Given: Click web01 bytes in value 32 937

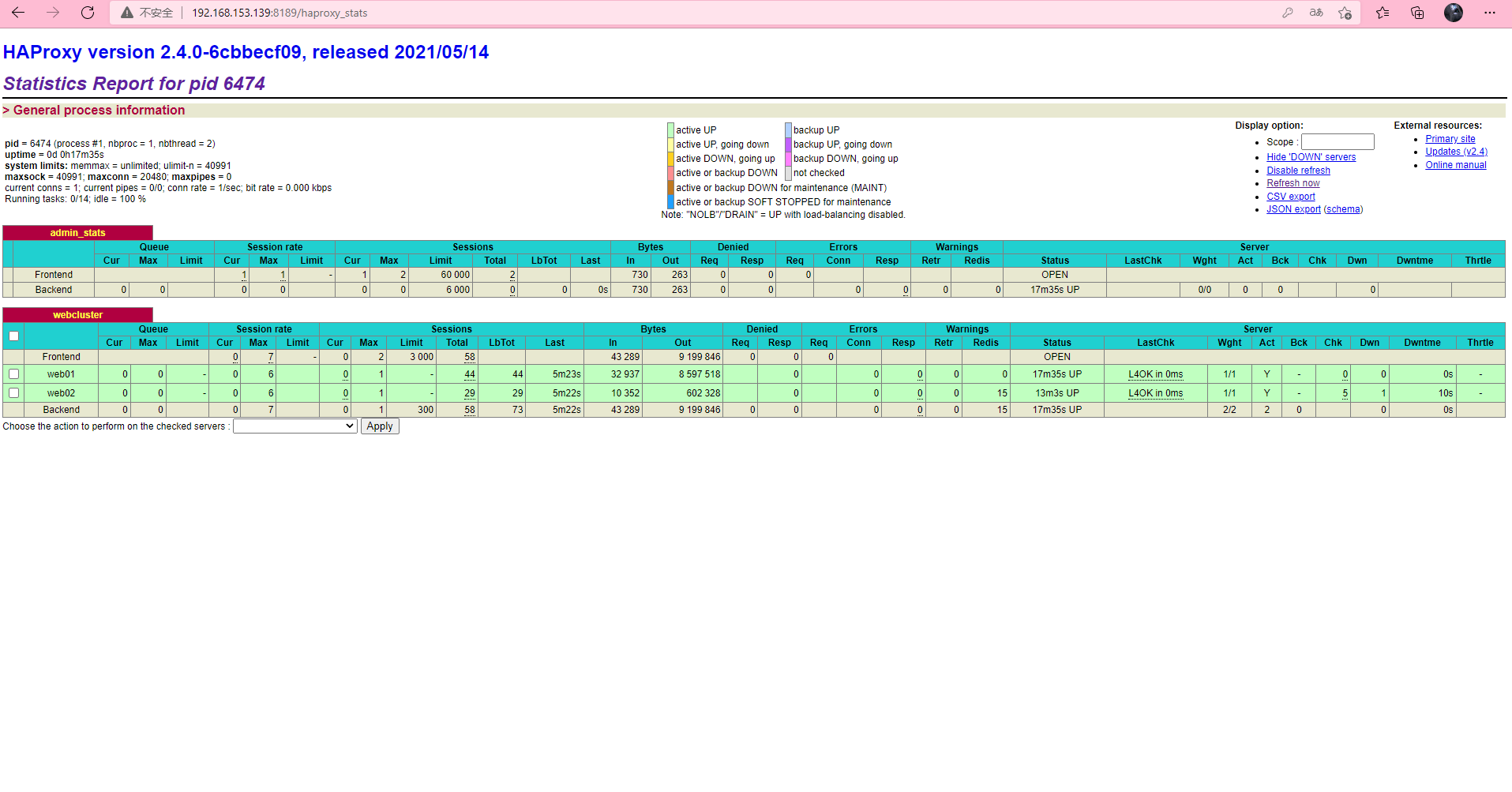Looking at the screenshot, I should pyautogui.click(x=625, y=374).
